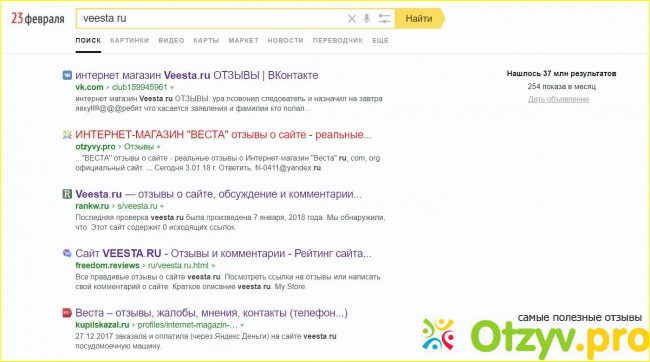Click the freedom.reviews chat favicon

pyautogui.click(x=67, y=253)
